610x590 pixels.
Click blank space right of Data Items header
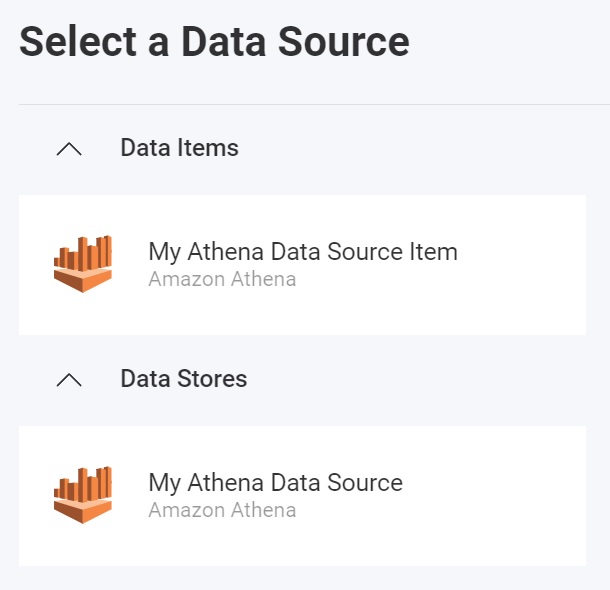[x=420, y=149]
